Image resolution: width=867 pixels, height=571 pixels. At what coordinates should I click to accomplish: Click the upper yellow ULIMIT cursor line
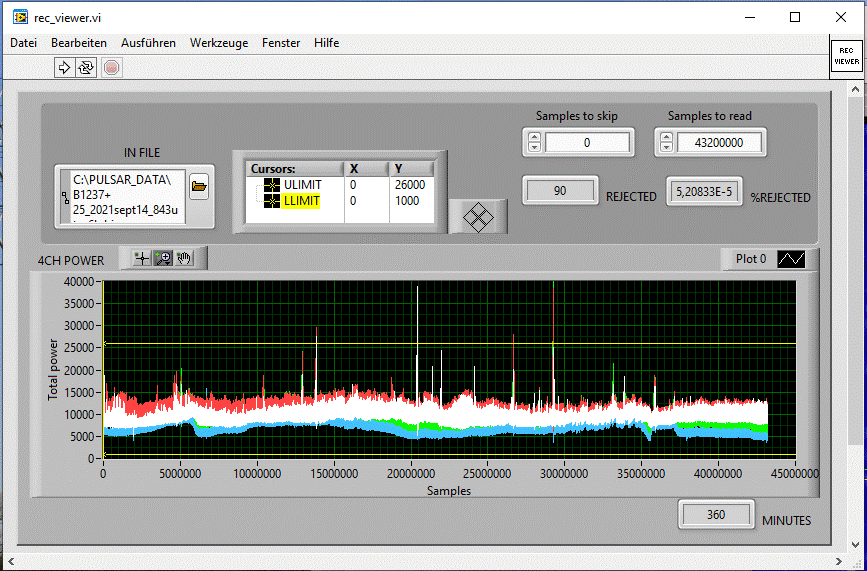(449, 344)
